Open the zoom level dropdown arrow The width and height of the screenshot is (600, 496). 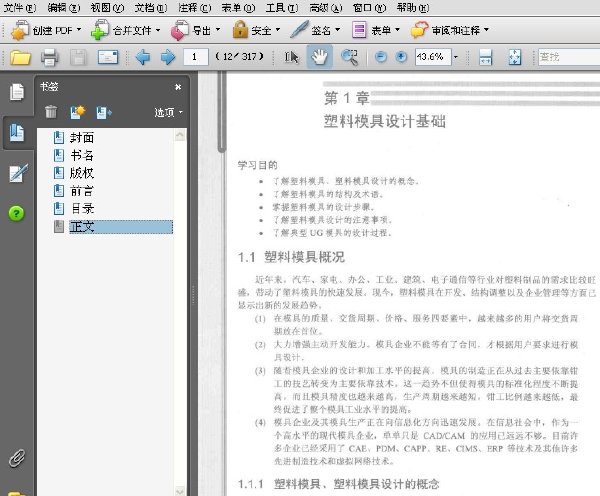(x=456, y=57)
